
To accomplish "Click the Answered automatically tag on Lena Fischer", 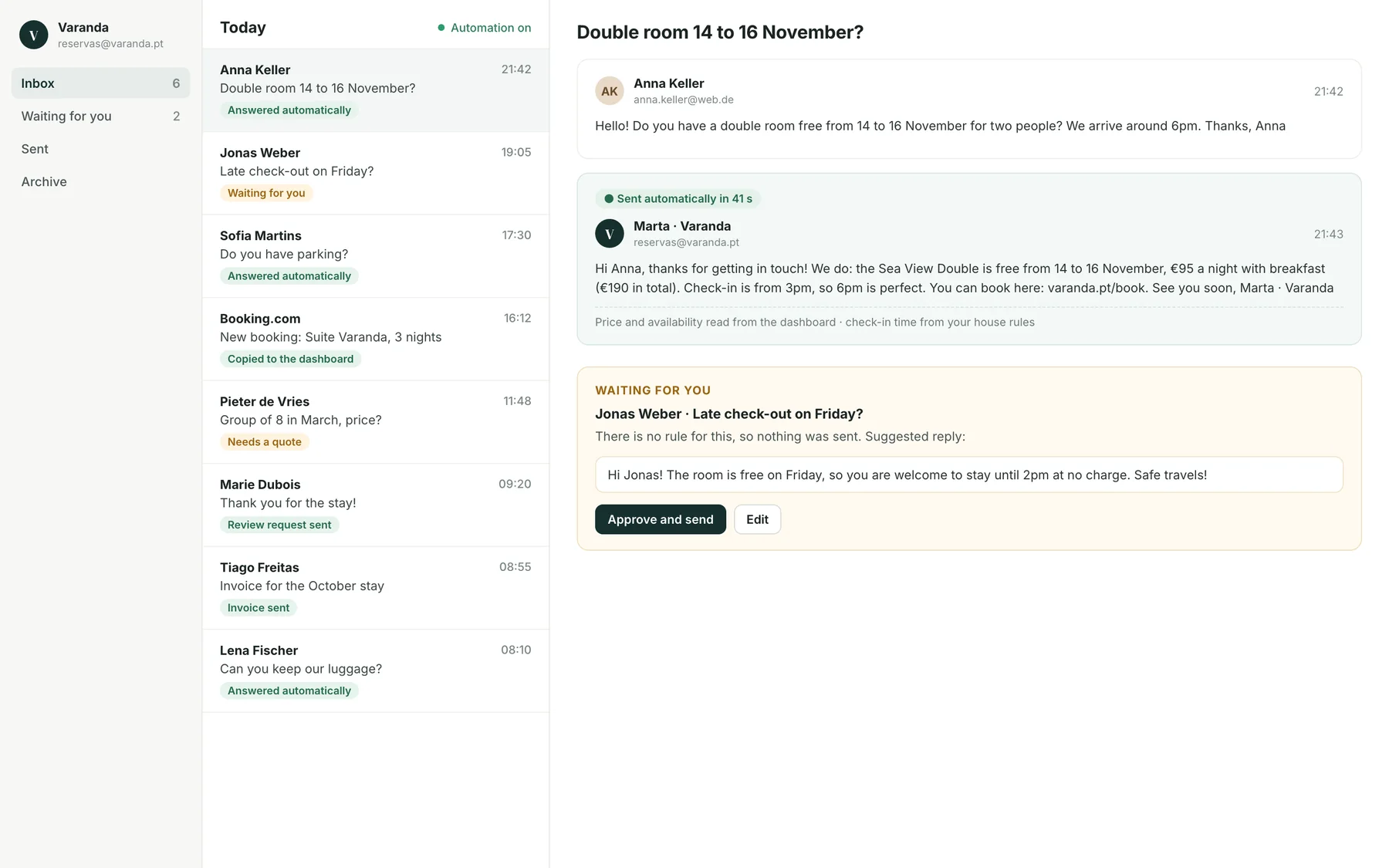I will tap(289, 691).
